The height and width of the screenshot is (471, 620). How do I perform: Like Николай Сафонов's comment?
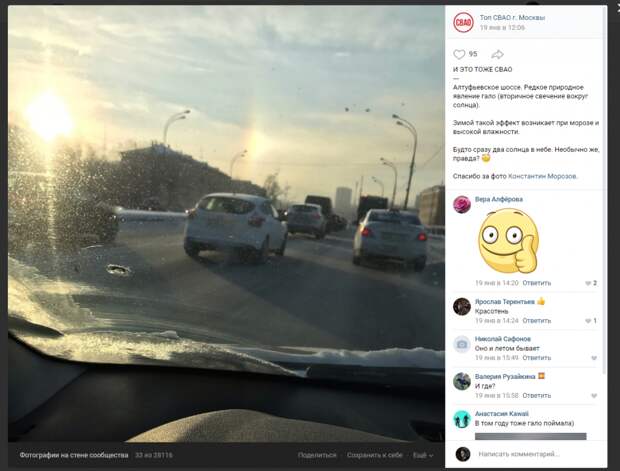[x=594, y=358]
